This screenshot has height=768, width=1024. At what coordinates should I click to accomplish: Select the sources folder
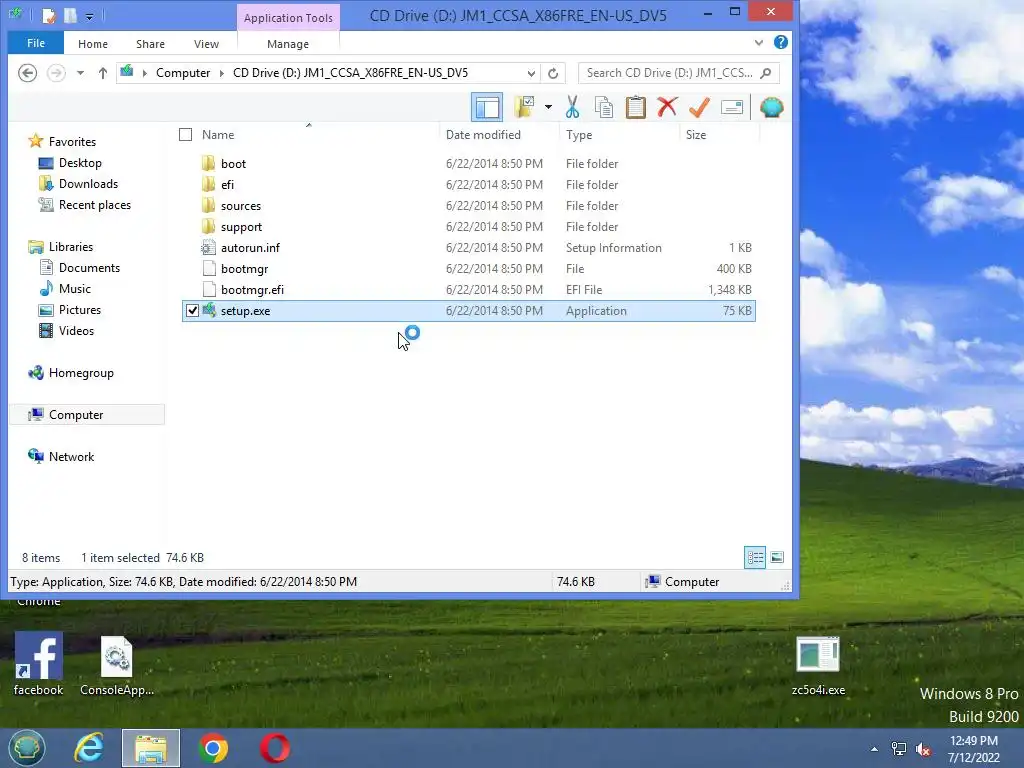(240, 206)
